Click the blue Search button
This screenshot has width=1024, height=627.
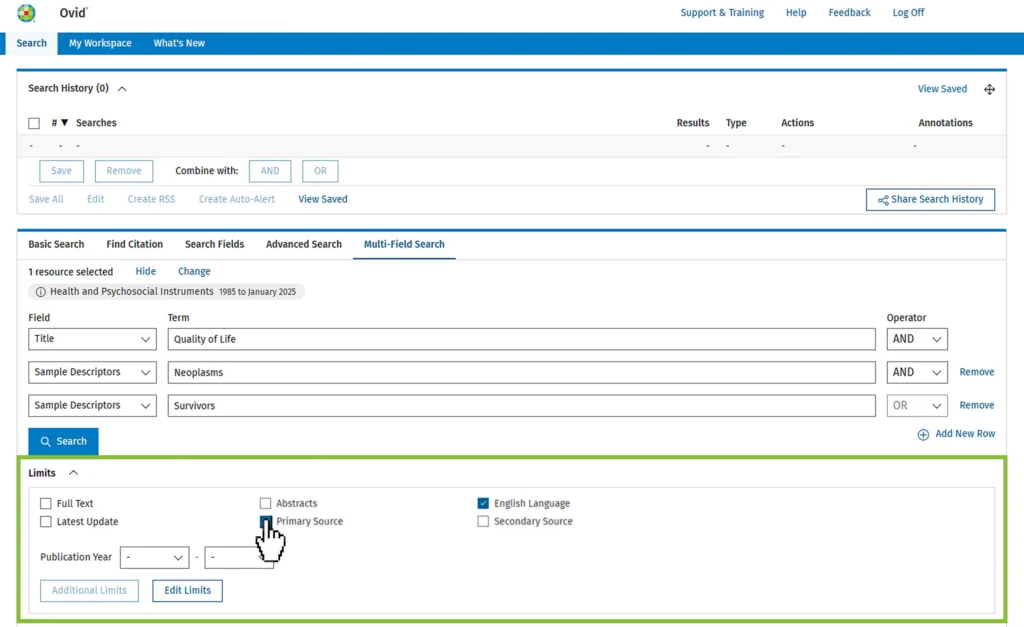point(63,442)
